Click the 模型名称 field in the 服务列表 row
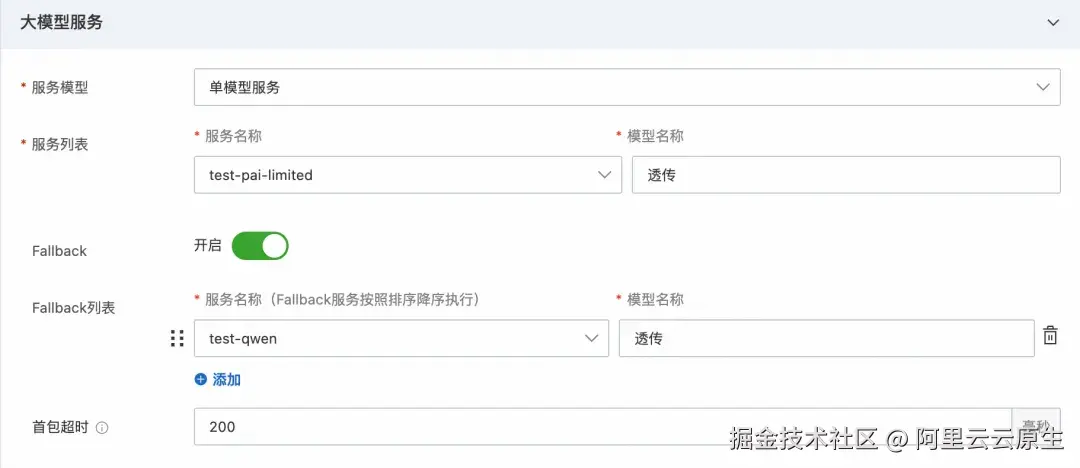 846,175
